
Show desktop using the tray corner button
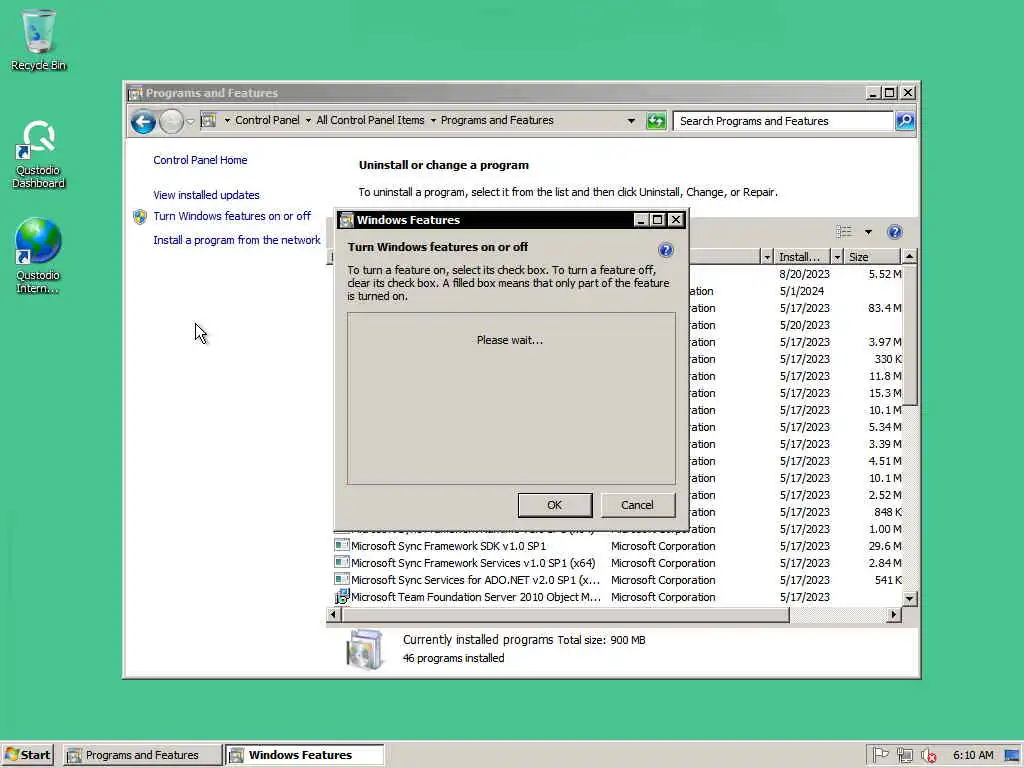coord(1012,755)
